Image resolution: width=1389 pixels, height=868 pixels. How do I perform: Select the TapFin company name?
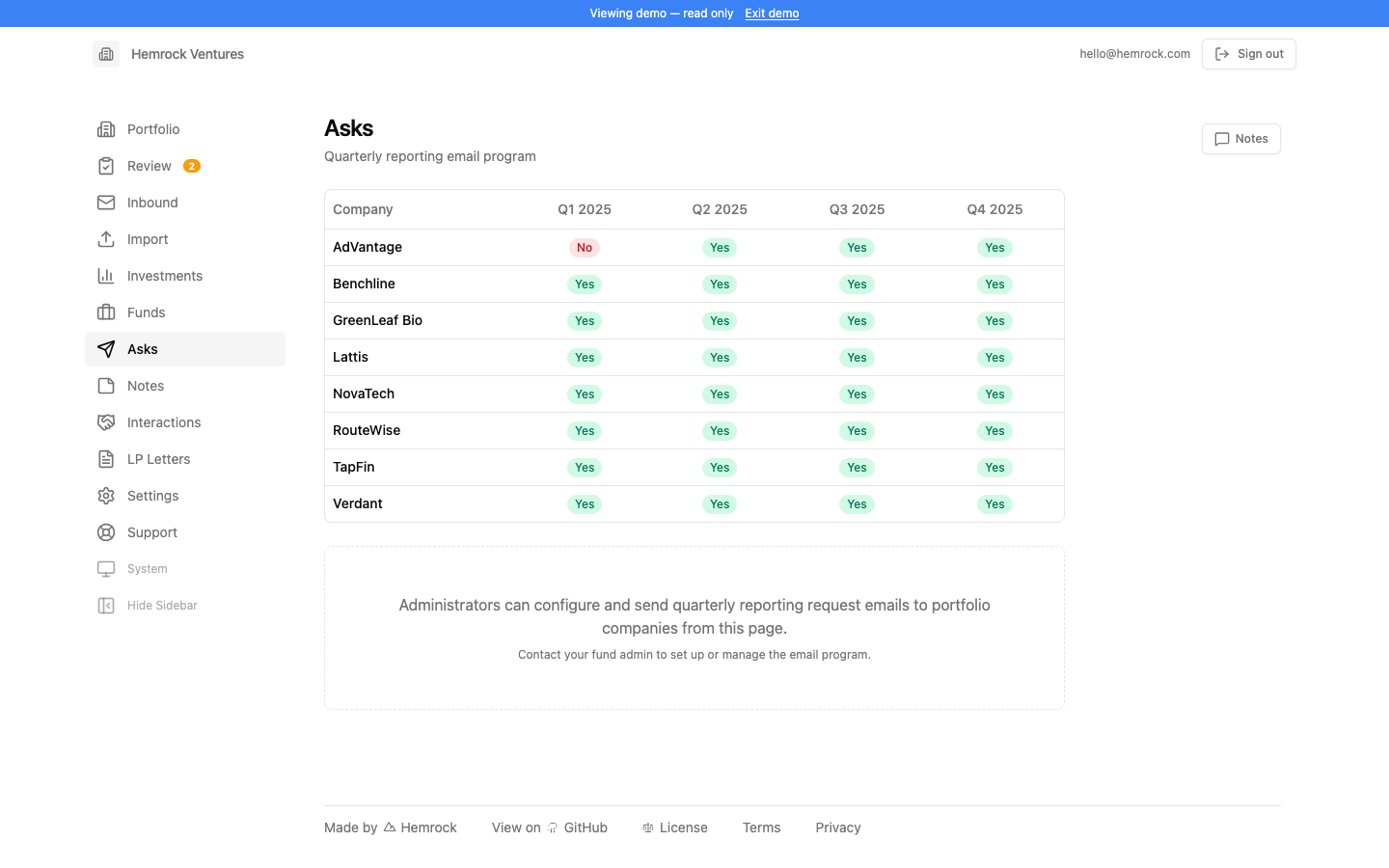point(354,467)
